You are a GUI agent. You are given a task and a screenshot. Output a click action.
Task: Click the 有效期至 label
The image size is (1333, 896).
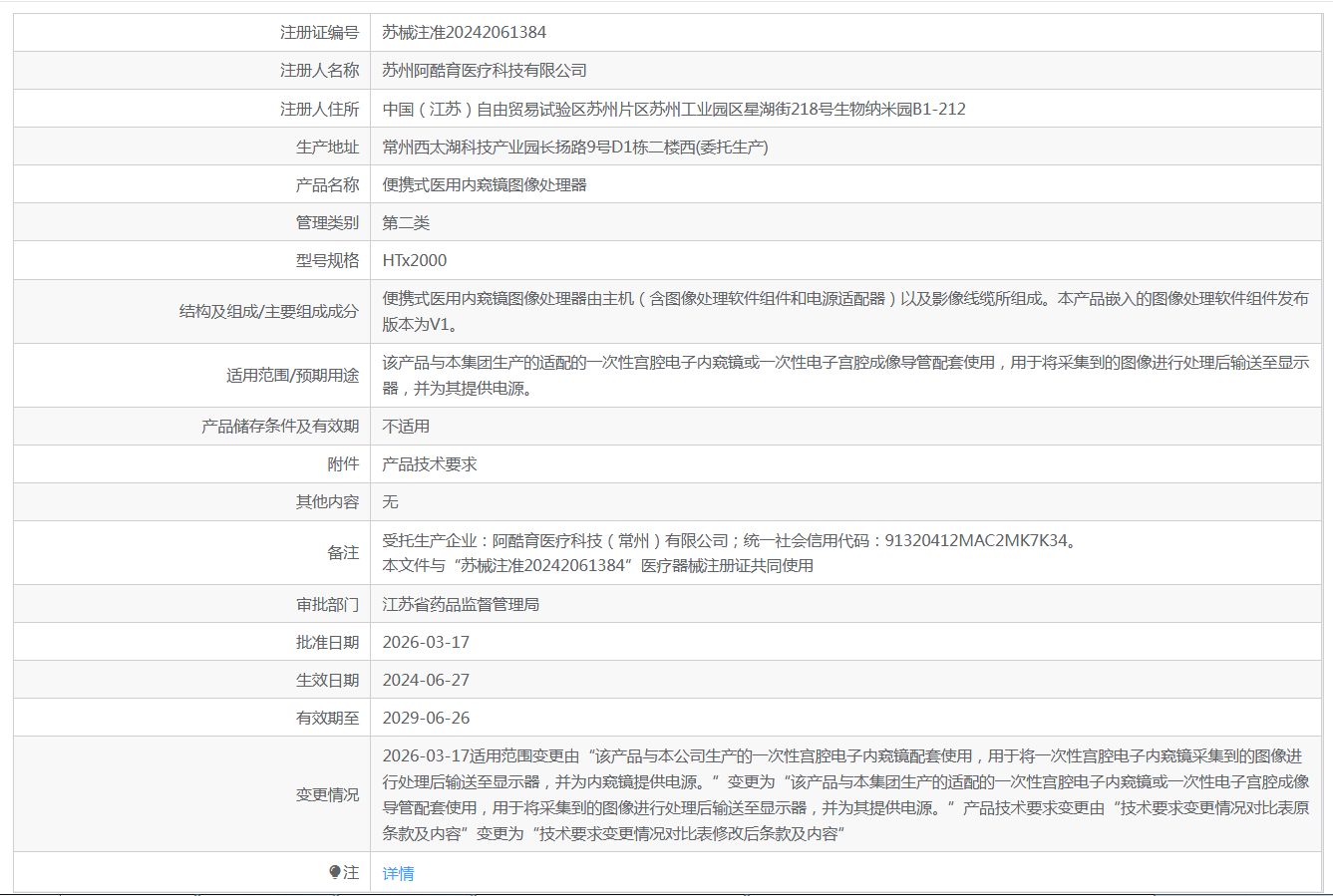click(327, 718)
